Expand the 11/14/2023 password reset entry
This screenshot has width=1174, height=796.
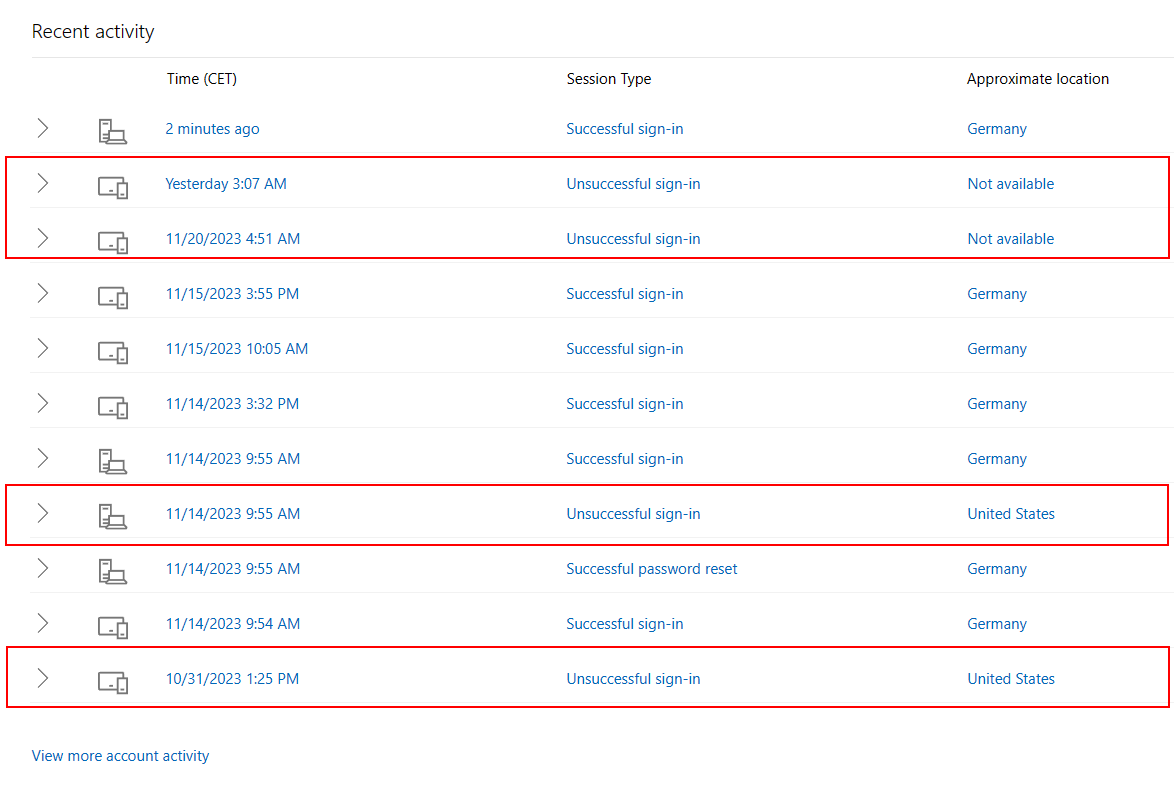(42, 568)
